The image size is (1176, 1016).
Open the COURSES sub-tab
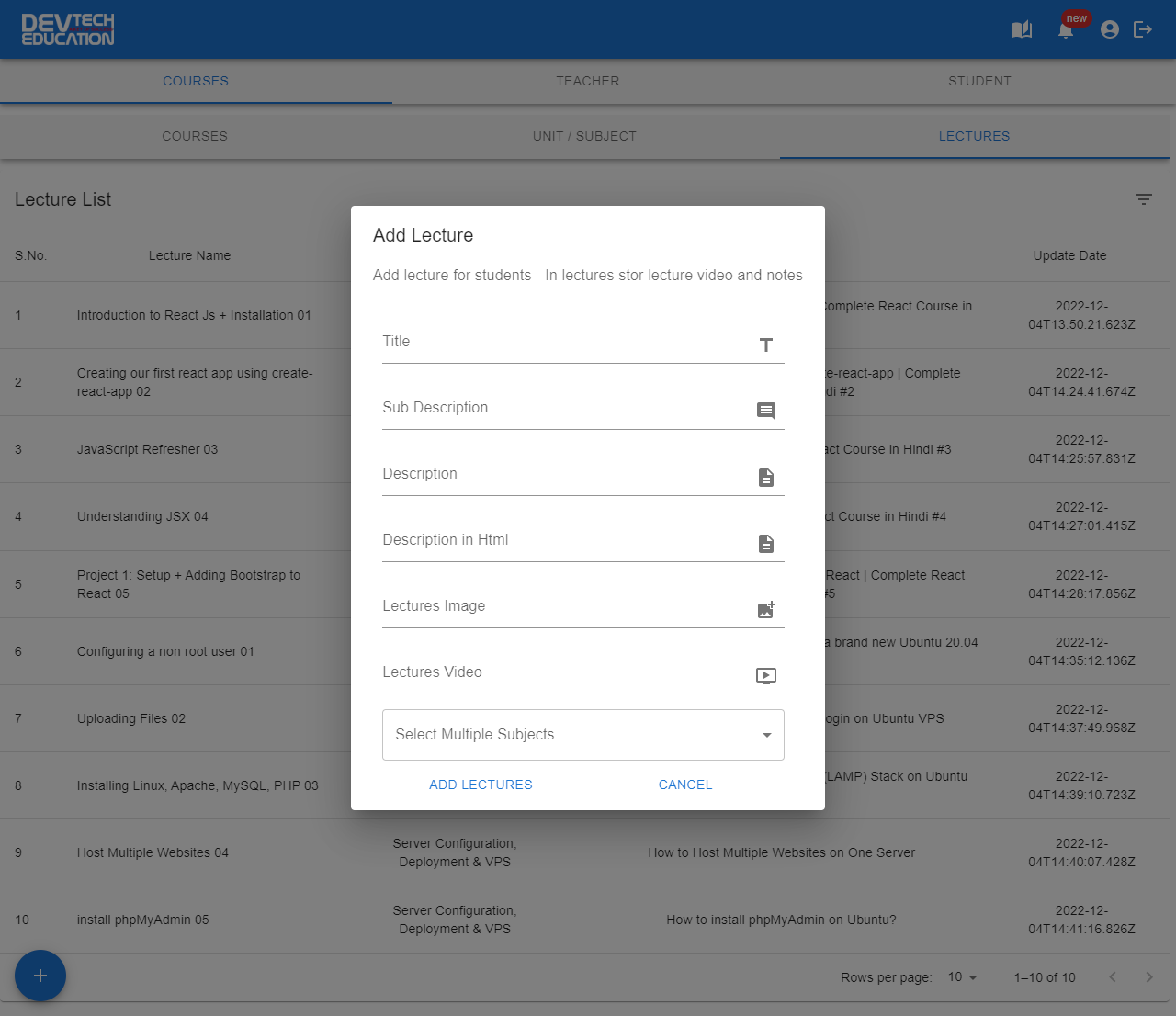tap(195, 136)
